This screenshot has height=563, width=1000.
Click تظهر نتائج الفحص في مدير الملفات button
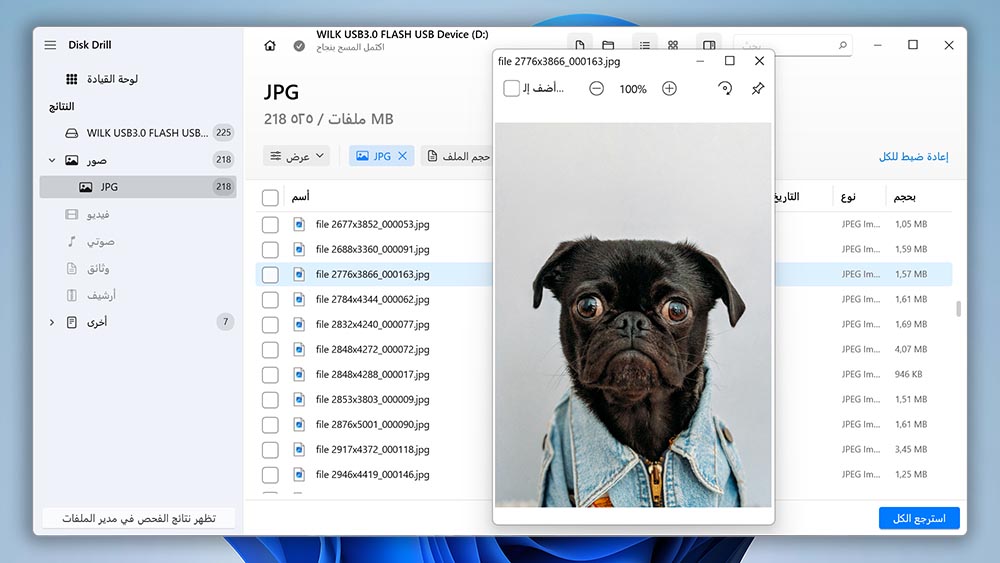pos(138,518)
